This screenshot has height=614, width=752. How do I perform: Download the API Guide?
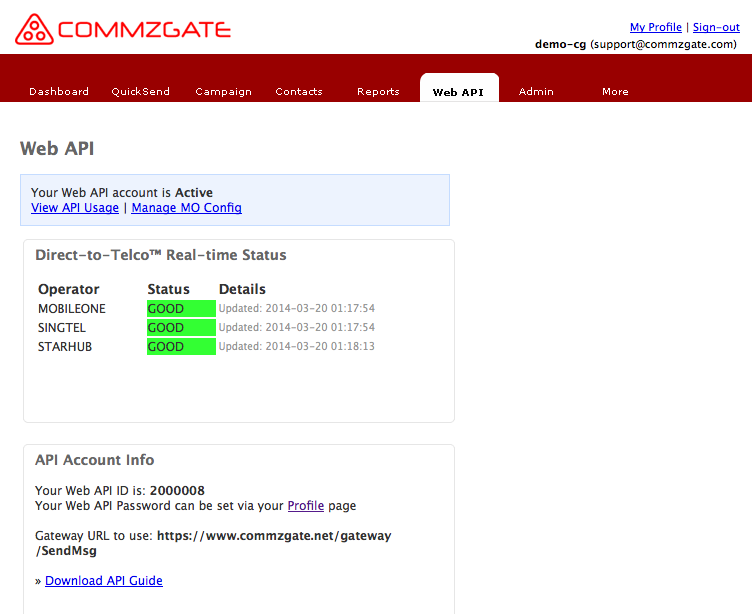(x=104, y=580)
